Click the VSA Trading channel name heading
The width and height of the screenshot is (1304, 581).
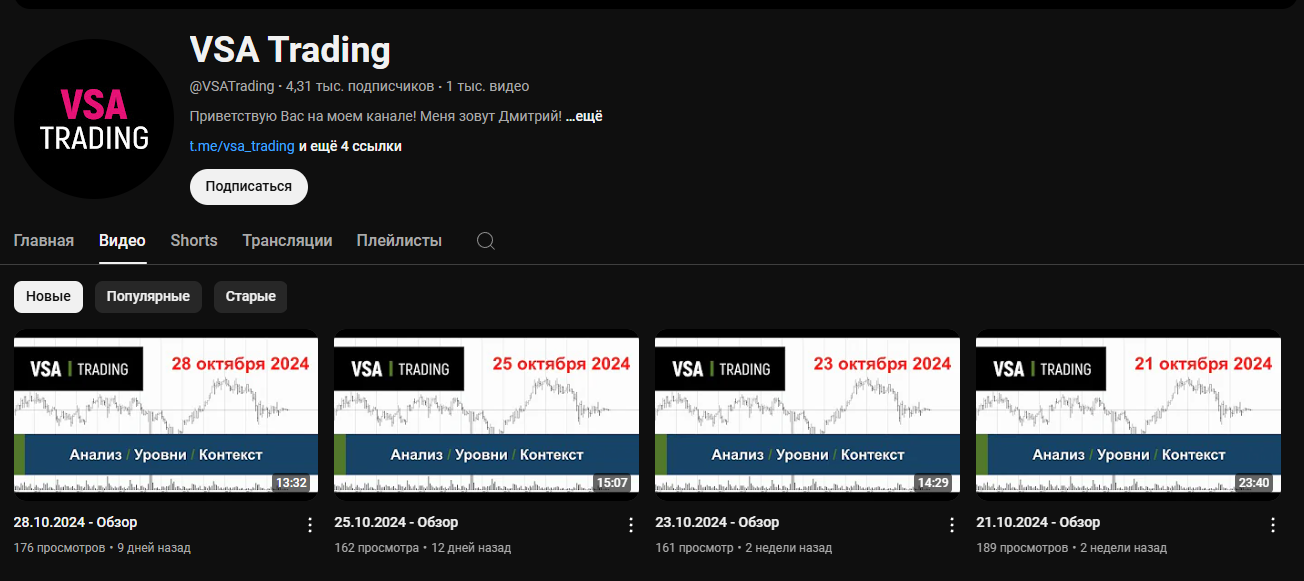pos(290,49)
